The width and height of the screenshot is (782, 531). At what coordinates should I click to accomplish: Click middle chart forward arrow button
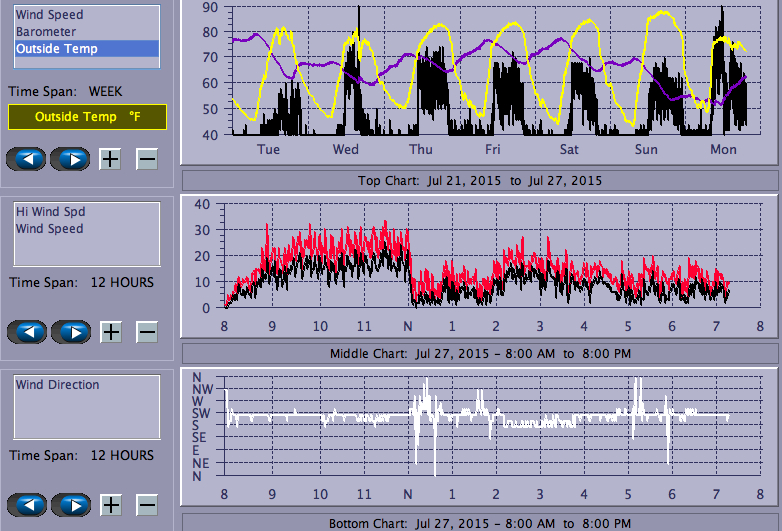70,332
